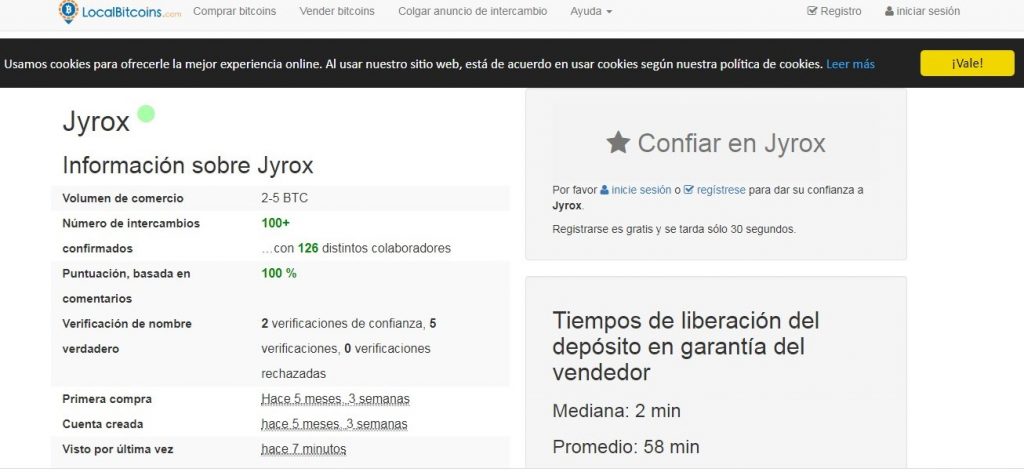Click the Mediana: 2 min text
This screenshot has width=1024, height=472.
pyautogui.click(x=616, y=411)
